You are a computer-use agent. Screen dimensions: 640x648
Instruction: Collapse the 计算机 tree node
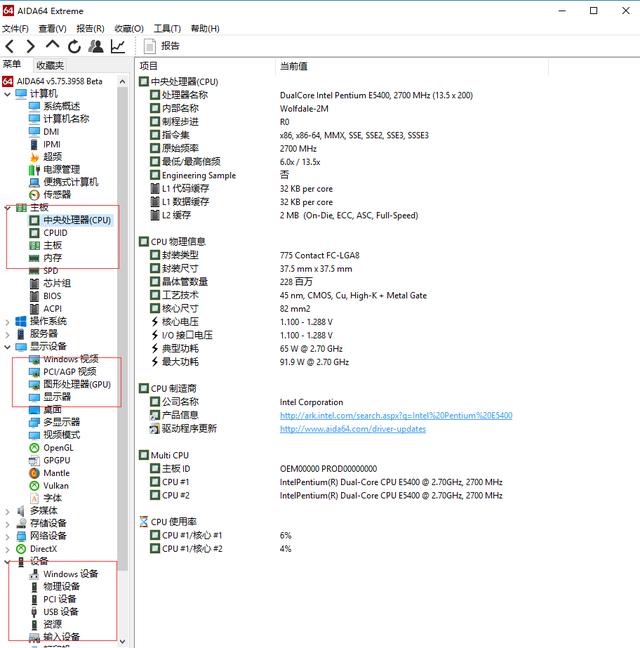click(7, 94)
